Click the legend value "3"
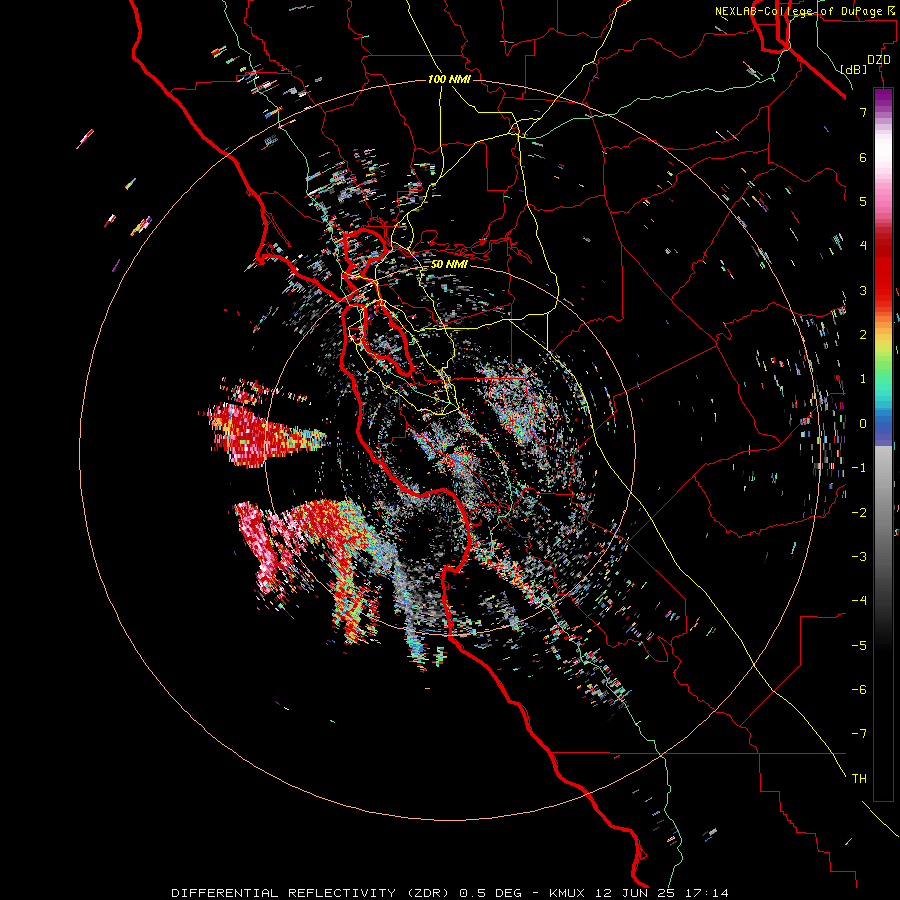This screenshot has height=900, width=900. tap(863, 290)
